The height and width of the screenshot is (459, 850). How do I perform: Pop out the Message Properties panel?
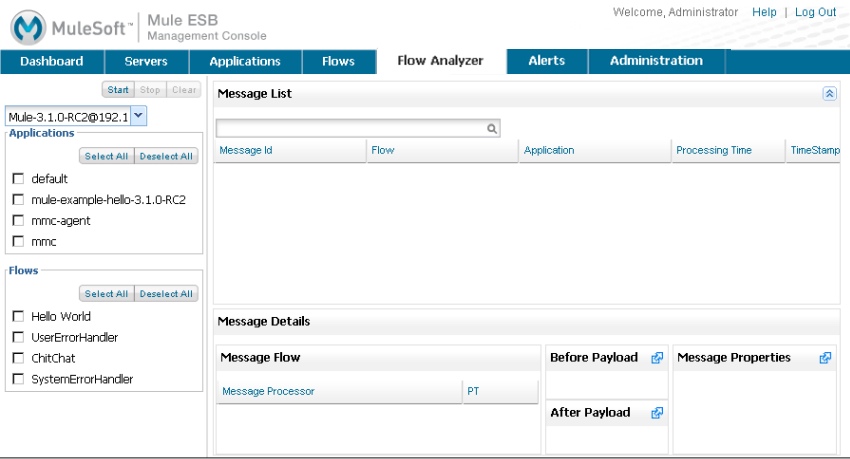[x=825, y=358]
